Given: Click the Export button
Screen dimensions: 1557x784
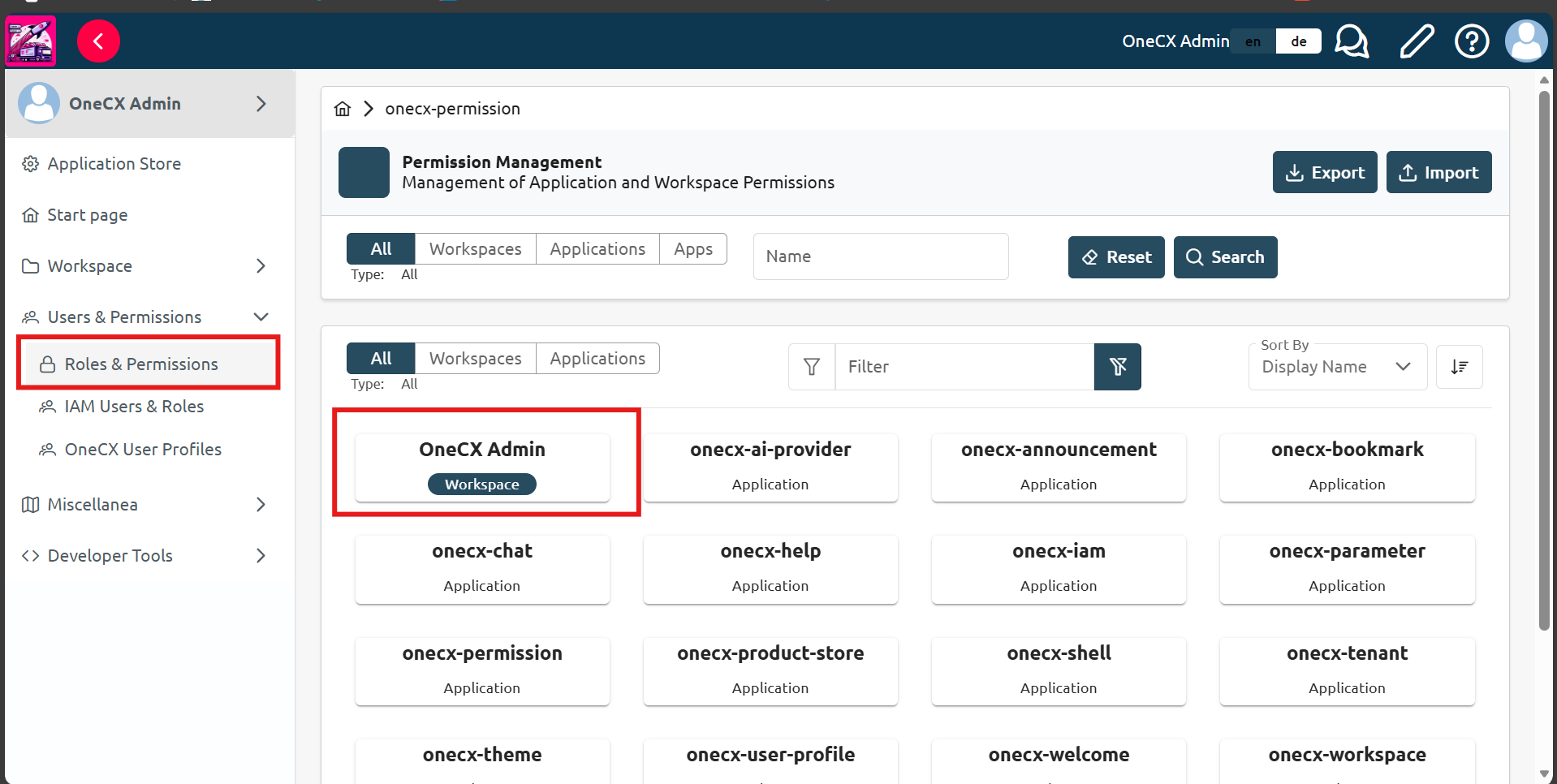Looking at the screenshot, I should (1324, 172).
